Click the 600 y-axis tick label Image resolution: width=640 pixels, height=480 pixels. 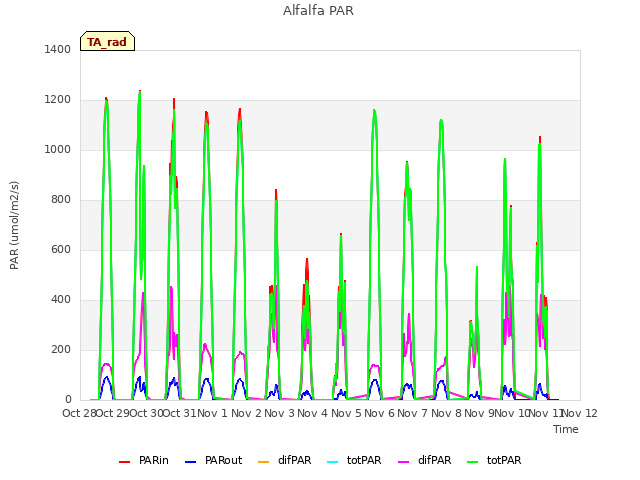(x=61, y=249)
